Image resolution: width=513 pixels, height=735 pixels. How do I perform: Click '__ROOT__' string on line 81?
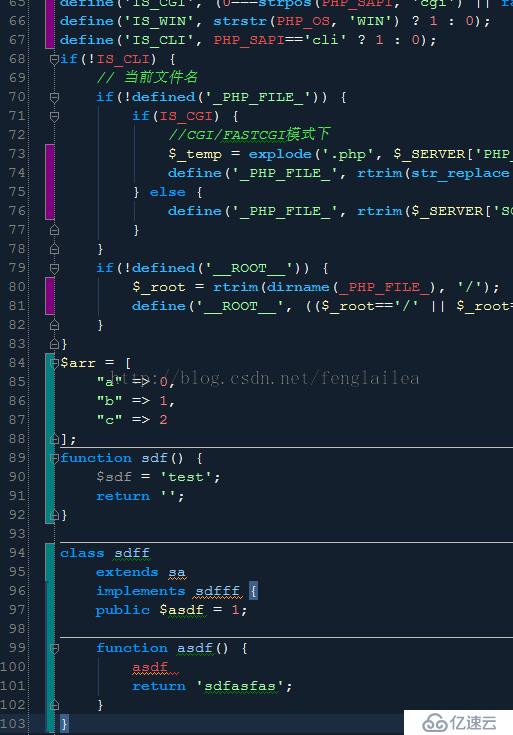[x=240, y=306]
